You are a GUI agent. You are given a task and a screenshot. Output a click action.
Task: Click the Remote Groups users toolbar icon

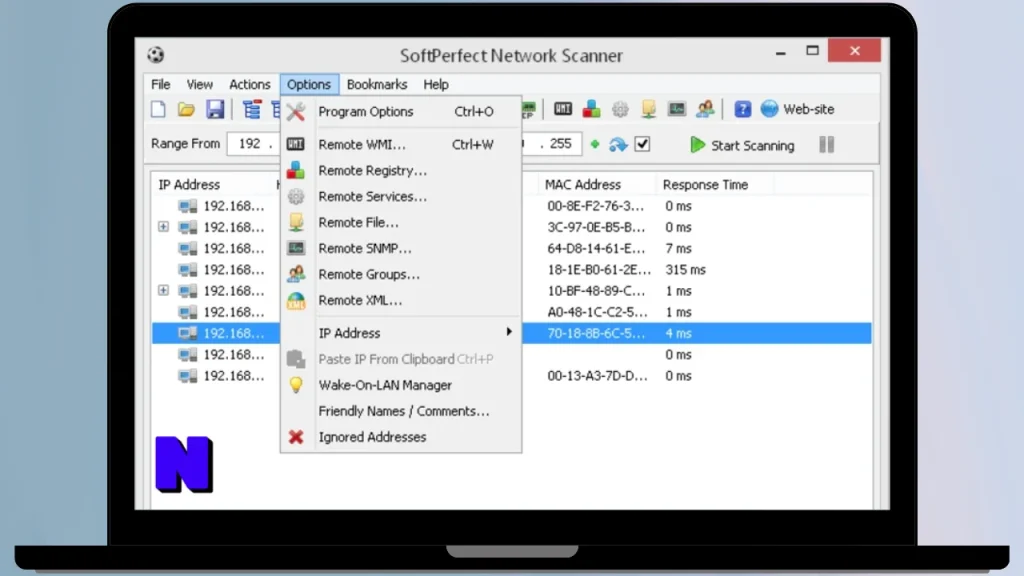705,109
